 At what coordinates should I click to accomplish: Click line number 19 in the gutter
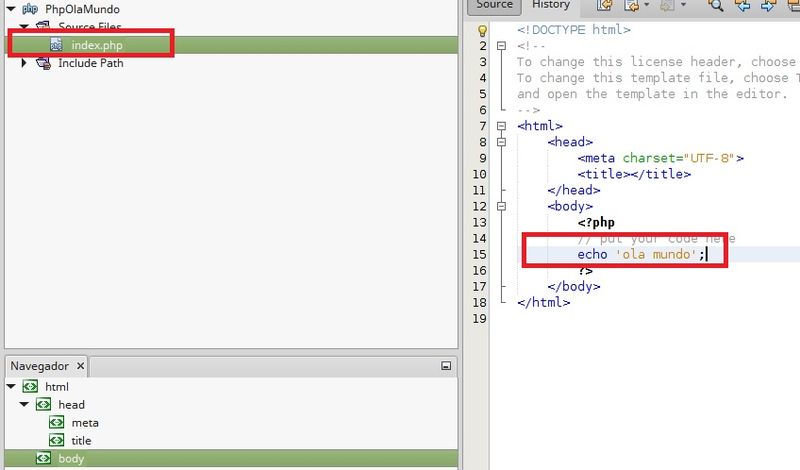coord(479,318)
